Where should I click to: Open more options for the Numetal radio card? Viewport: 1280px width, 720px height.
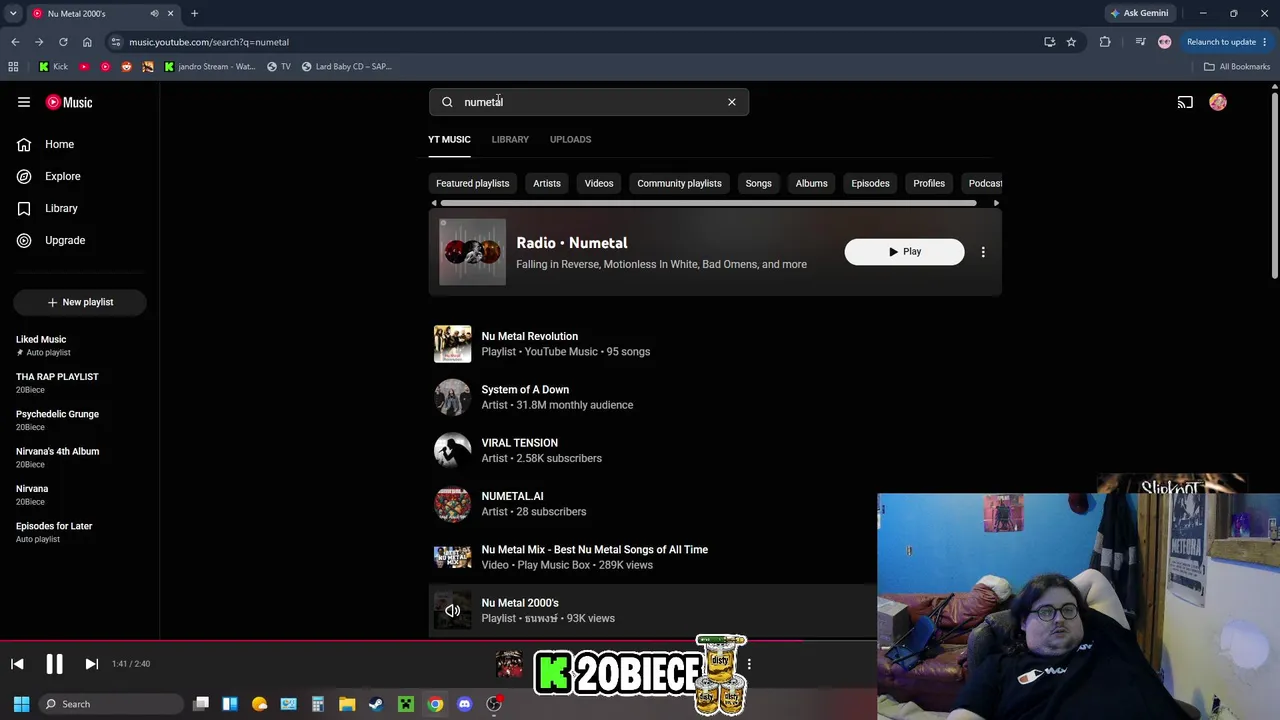983,252
